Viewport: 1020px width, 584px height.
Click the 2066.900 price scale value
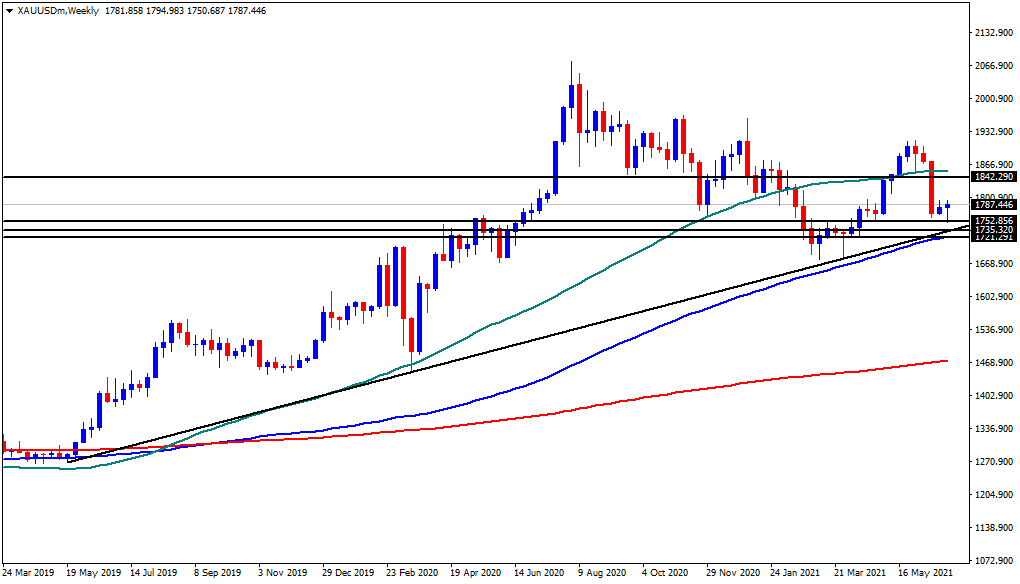[994, 66]
